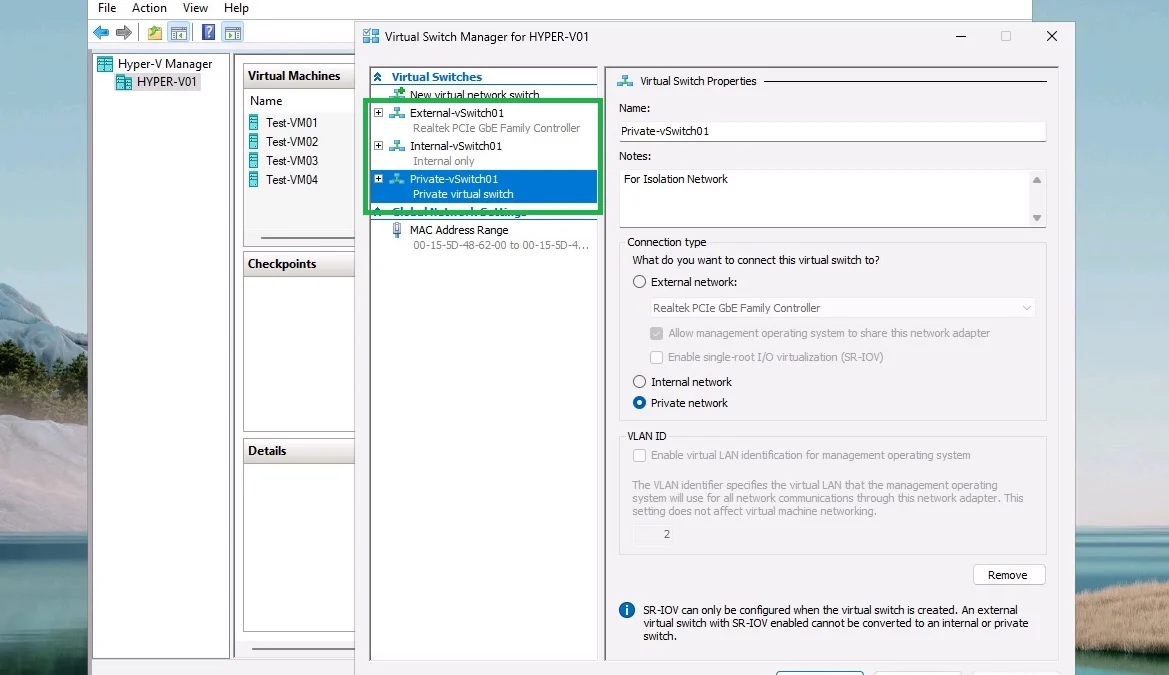Click the Forward arrow in Hyper-V Manager toolbar

pos(124,32)
